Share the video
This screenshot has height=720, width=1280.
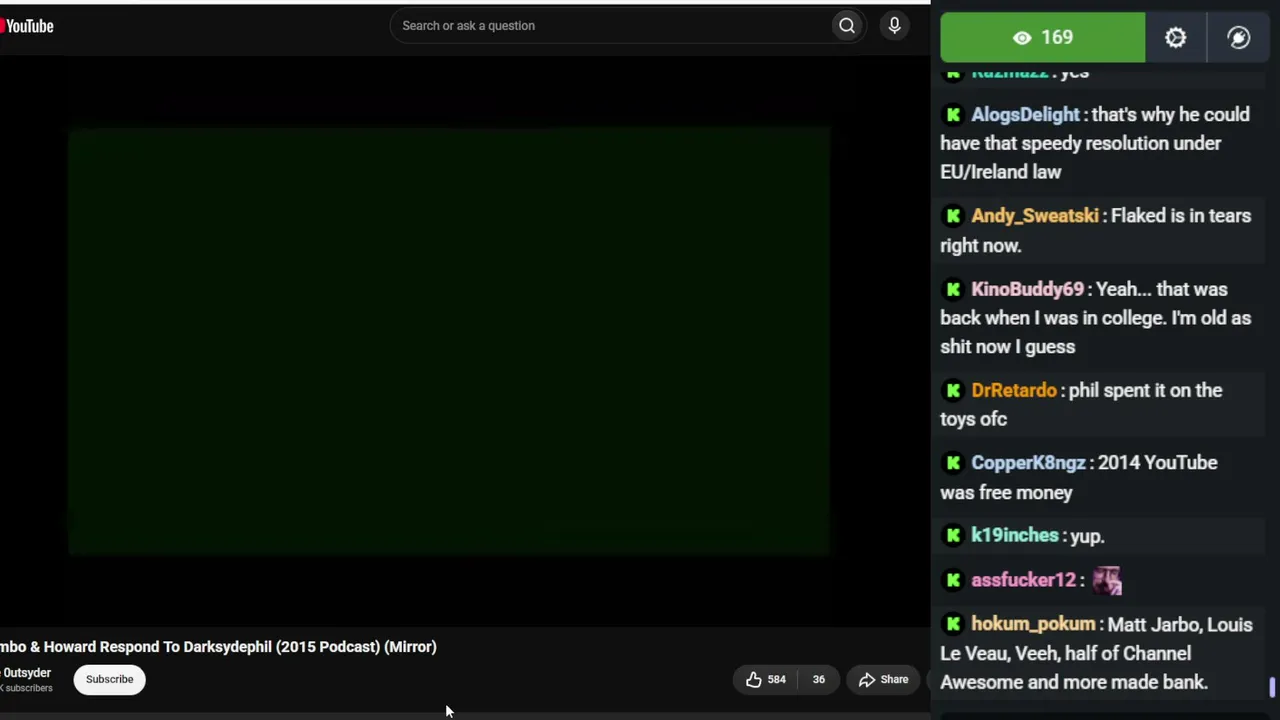click(884, 679)
